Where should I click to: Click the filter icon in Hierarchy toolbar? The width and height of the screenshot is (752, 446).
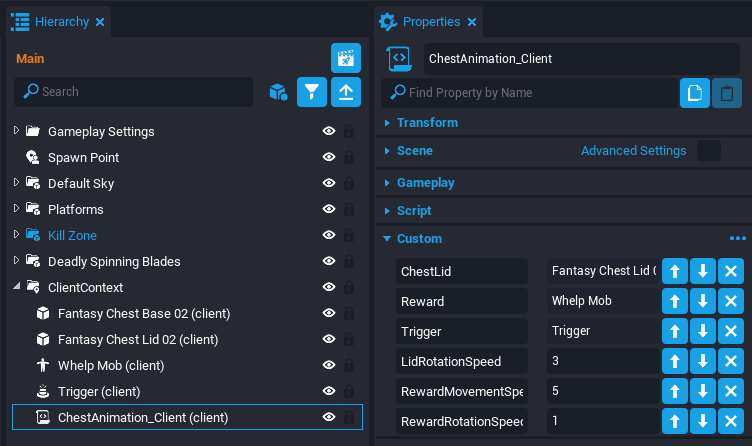(x=313, y=92)
